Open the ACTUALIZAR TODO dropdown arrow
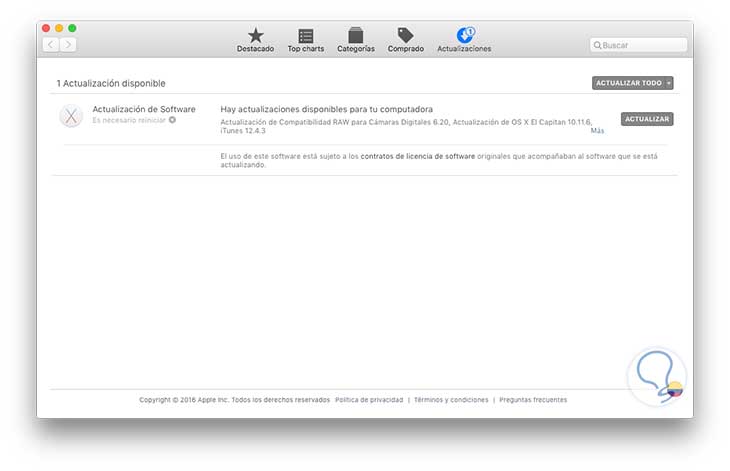Image resolution: width=730 pixels, height=471 pixels. click(x=669, y=83)
